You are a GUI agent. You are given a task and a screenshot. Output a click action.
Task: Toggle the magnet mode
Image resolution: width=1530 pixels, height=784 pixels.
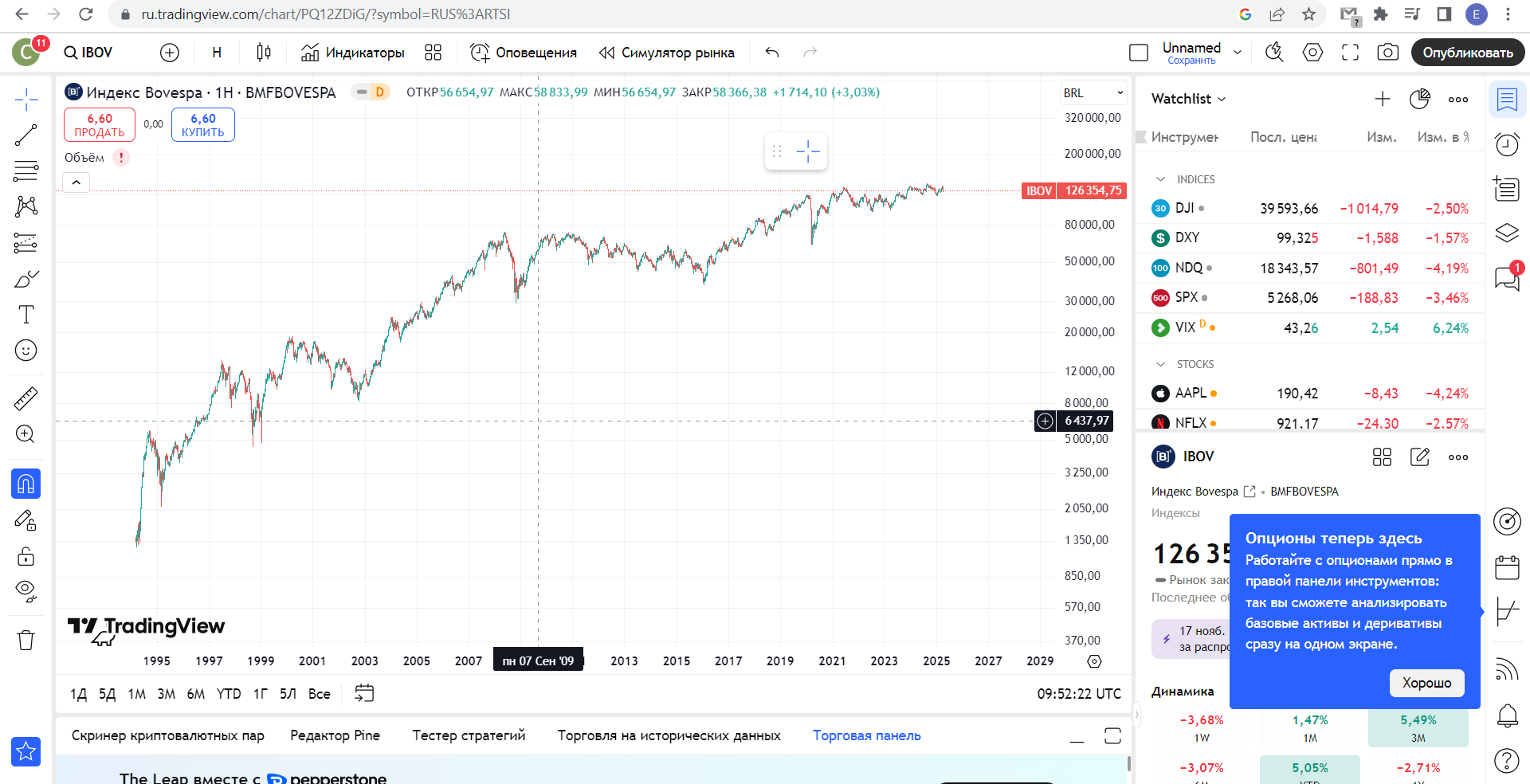point(26,484)
